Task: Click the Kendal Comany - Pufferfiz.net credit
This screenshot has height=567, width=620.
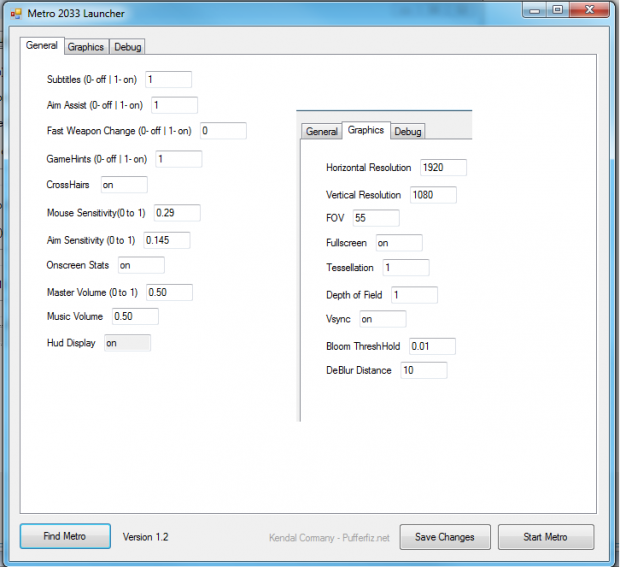Action: coord(329,538)
